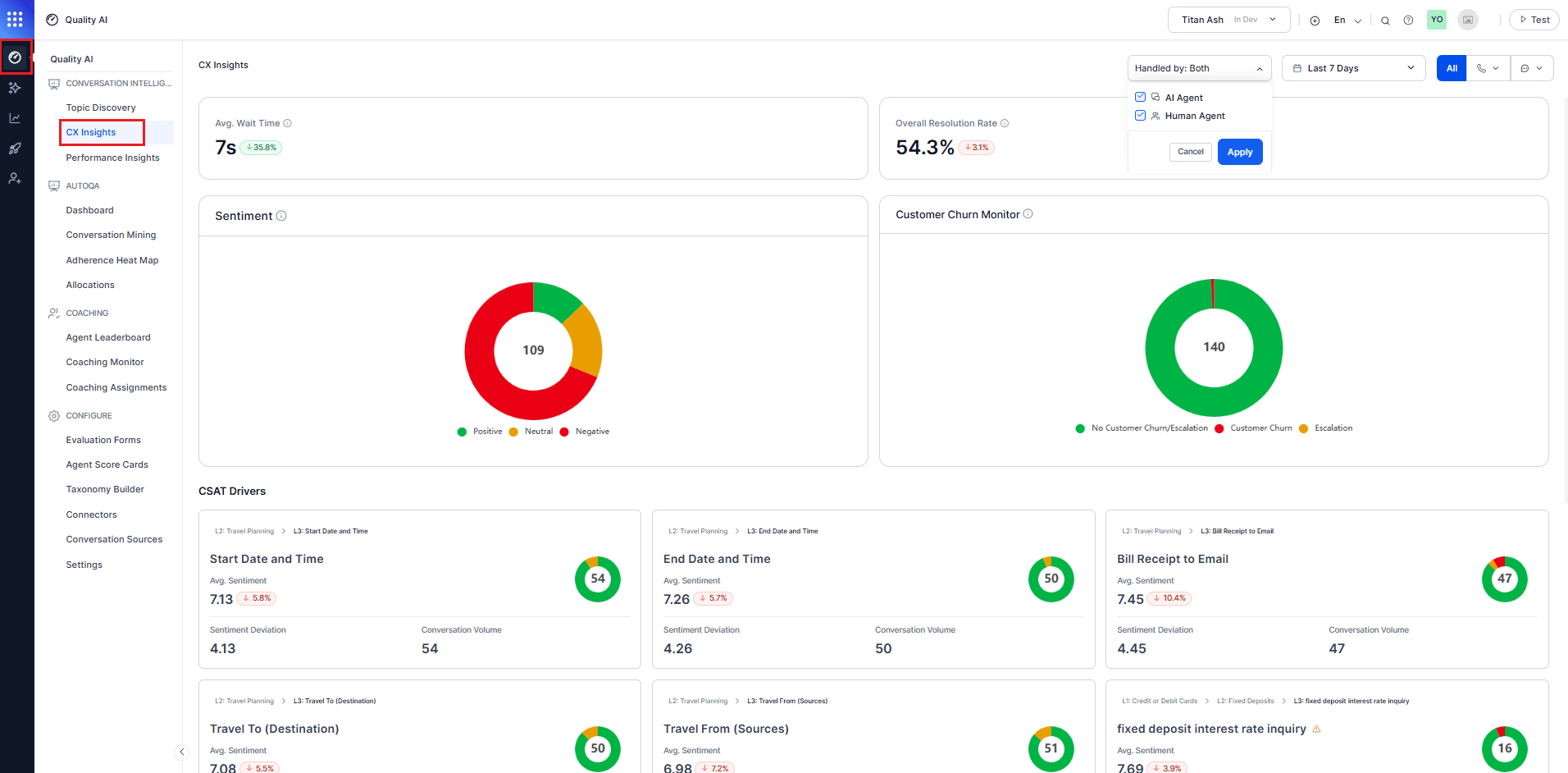This screenshot has width=1568, height=773.
Task: Click orange Neutral segment of Sentiment donut
Action: point(589,341)
